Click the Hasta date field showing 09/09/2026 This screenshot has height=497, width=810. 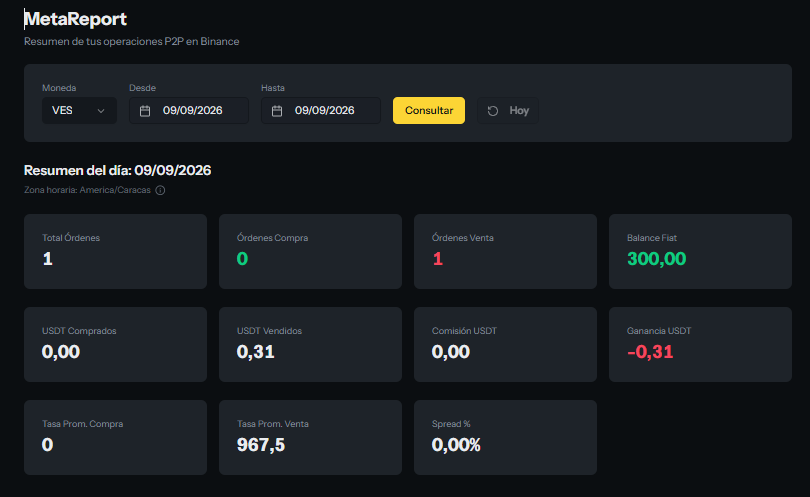coord(321,111)
